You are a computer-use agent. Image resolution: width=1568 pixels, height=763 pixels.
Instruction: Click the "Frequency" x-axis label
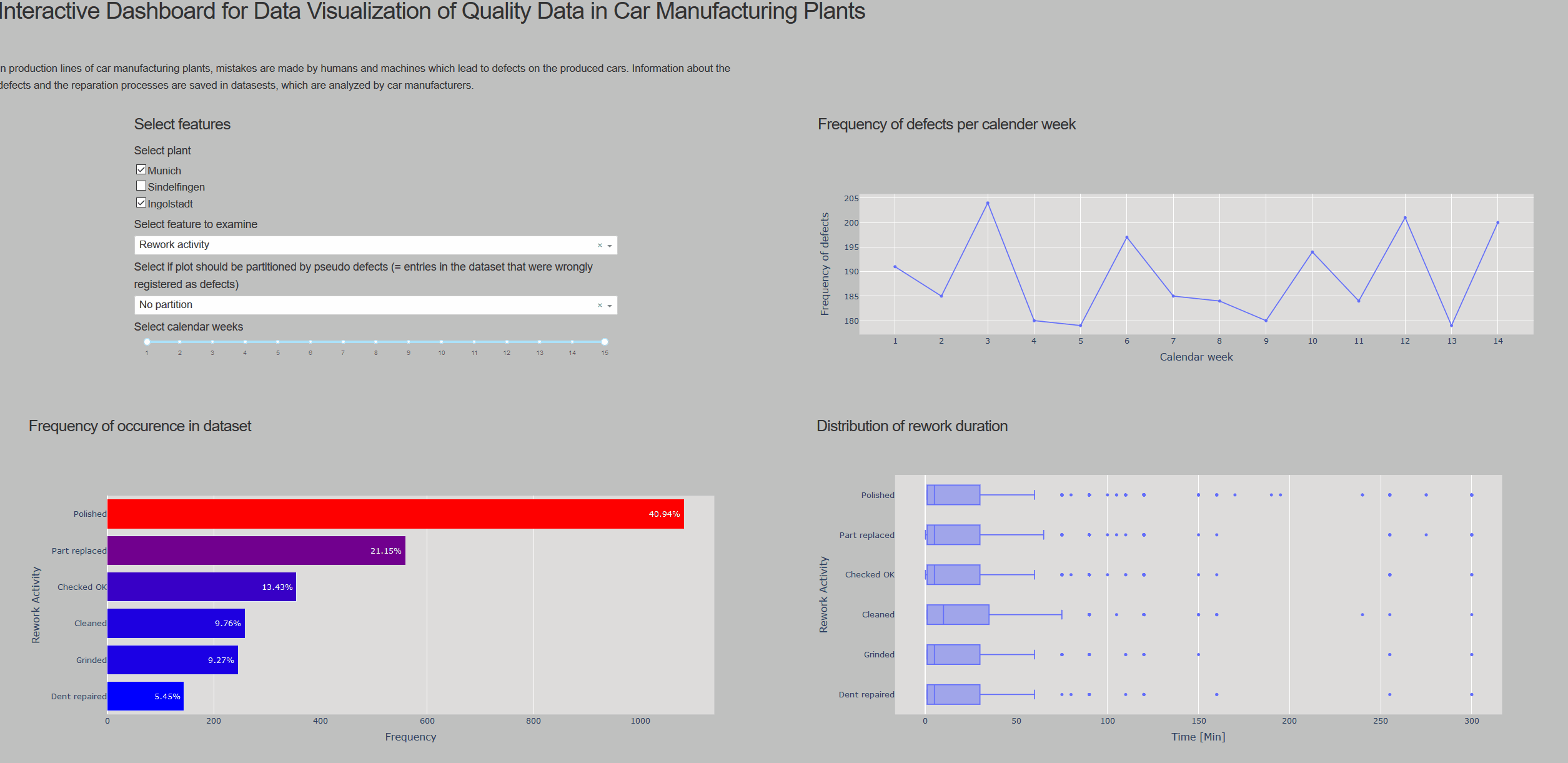[x=410, y=737]
